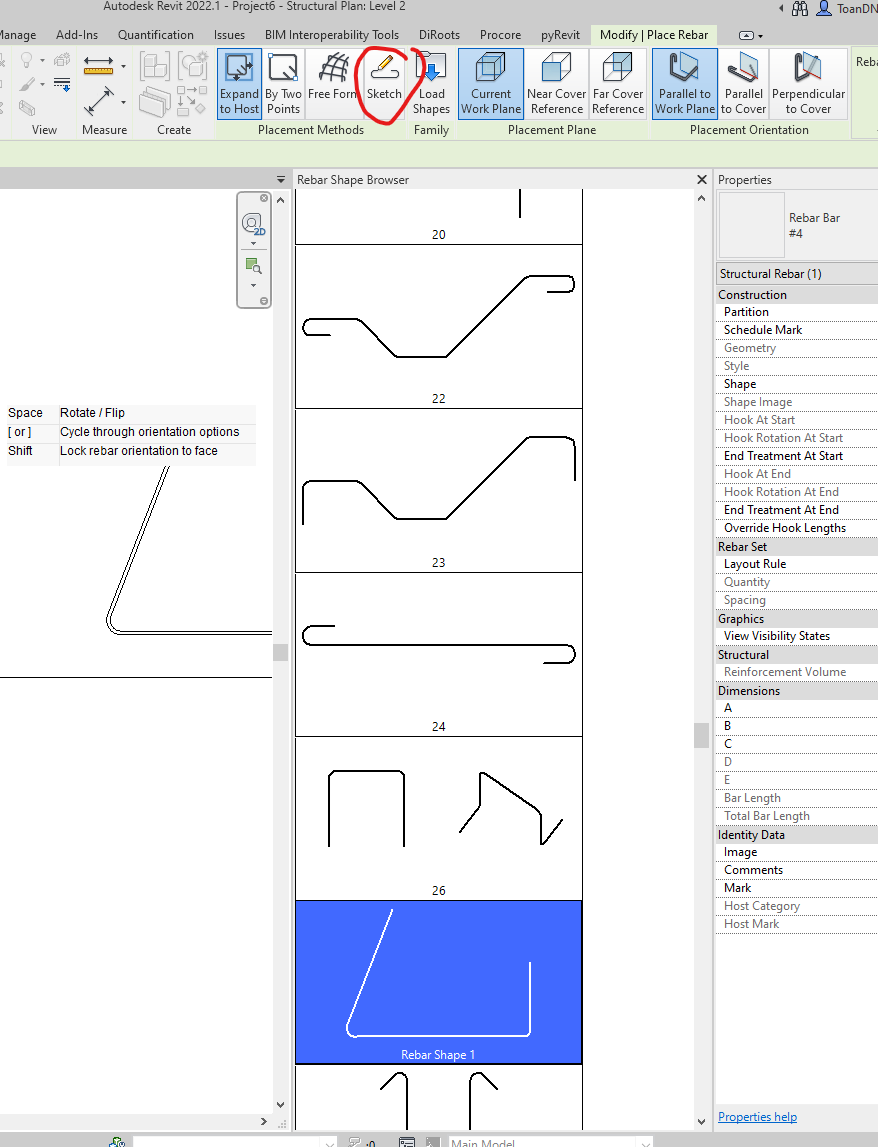Click the 2D navigation wheel icon
This screenshot has width=878, height=1147.
253,224
